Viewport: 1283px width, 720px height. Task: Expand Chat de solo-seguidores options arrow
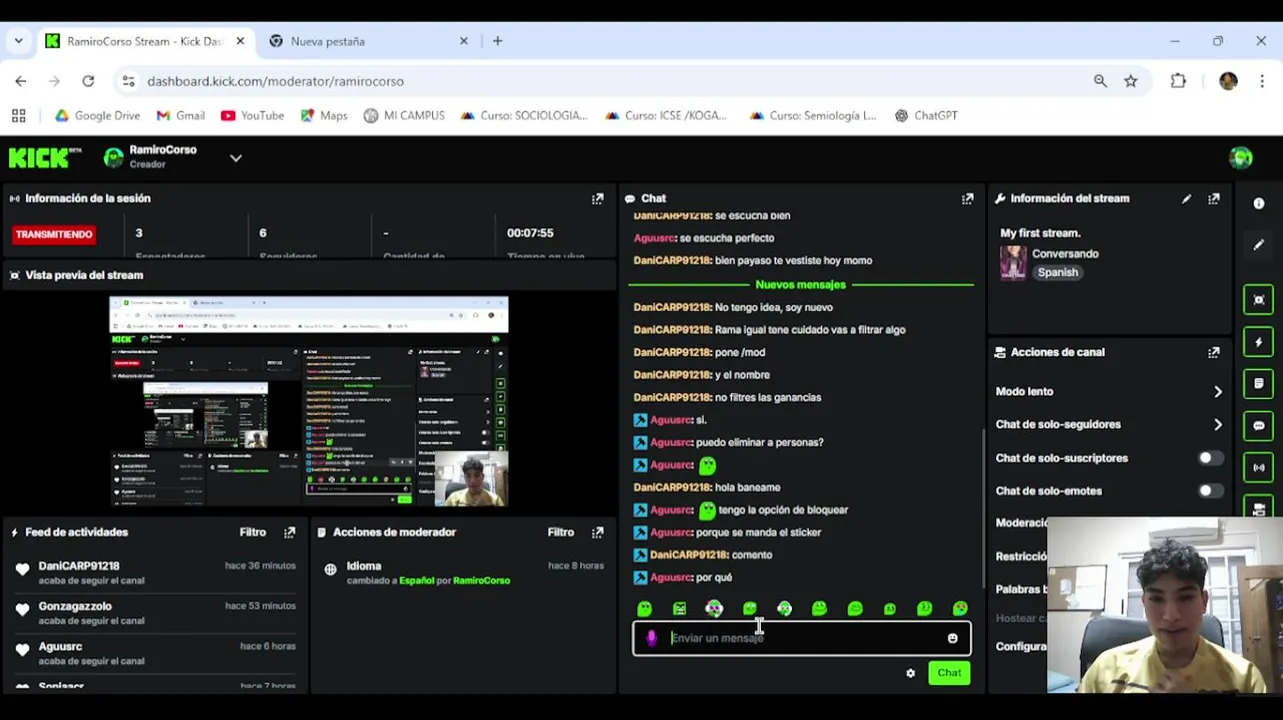pyautogui.click(x=1217, y=425)
